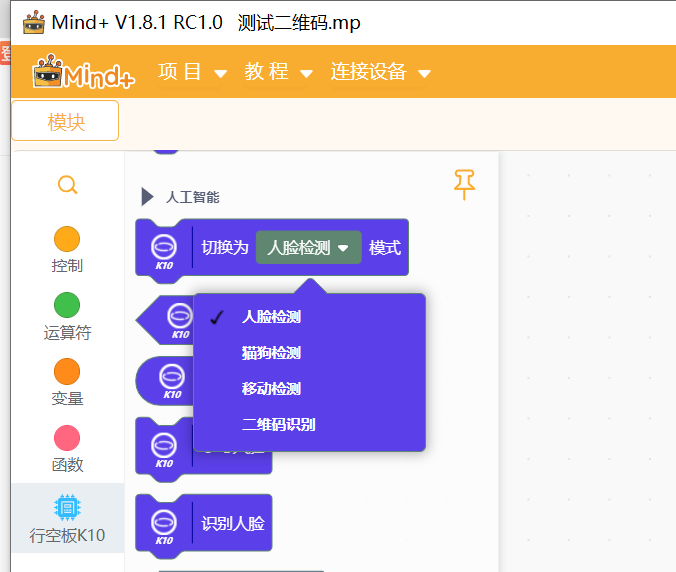
Task: Open the 项目 menu
Action: 192,72
